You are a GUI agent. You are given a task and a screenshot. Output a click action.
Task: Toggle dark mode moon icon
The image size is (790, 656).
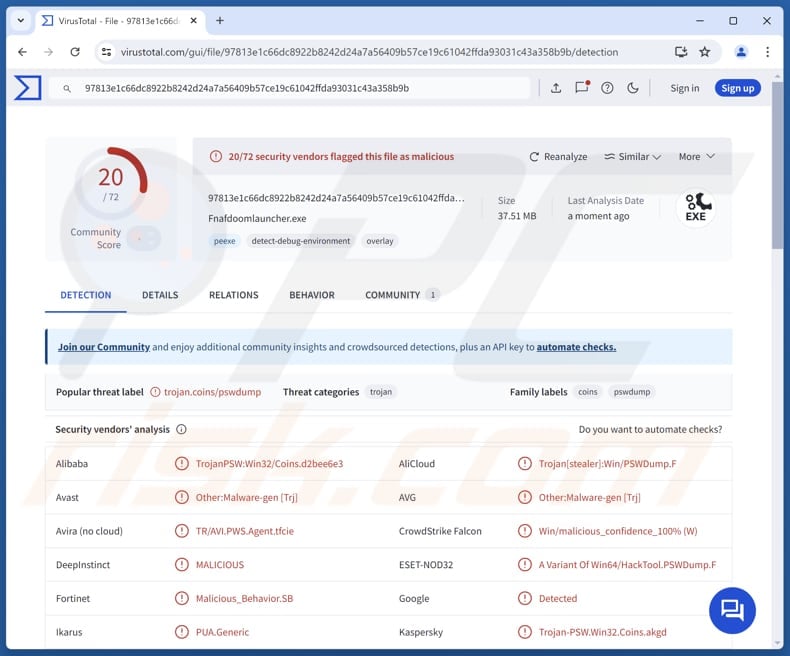[633, 88]
